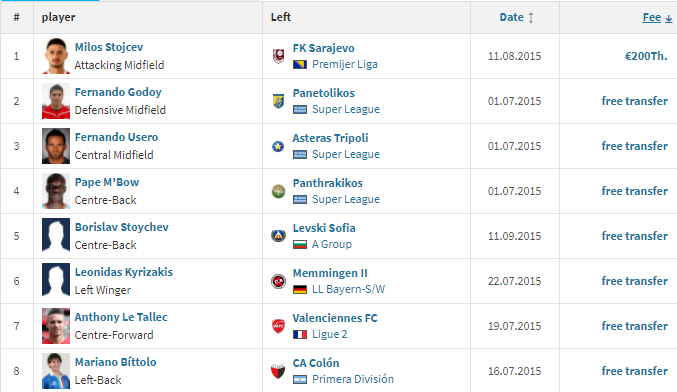Open Milos Stojcev player profile

(x=109, y=47)
